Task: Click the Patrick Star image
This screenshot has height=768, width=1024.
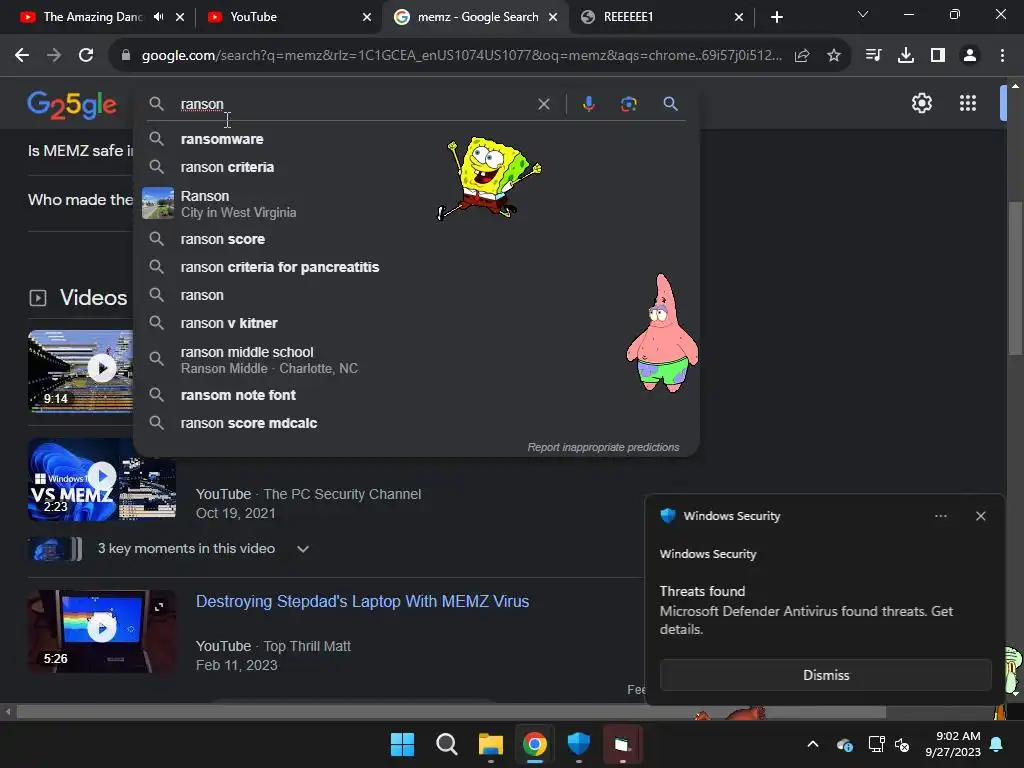Action: coord(662,333)
